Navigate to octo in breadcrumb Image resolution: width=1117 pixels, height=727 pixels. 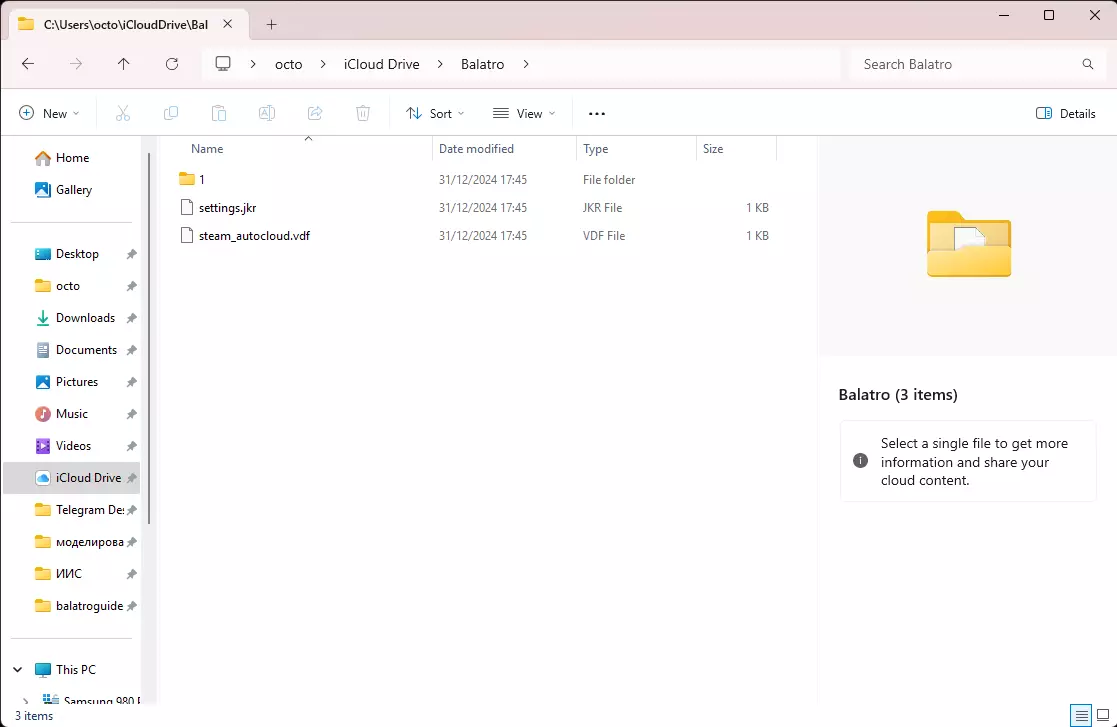[x=289, y=64]
